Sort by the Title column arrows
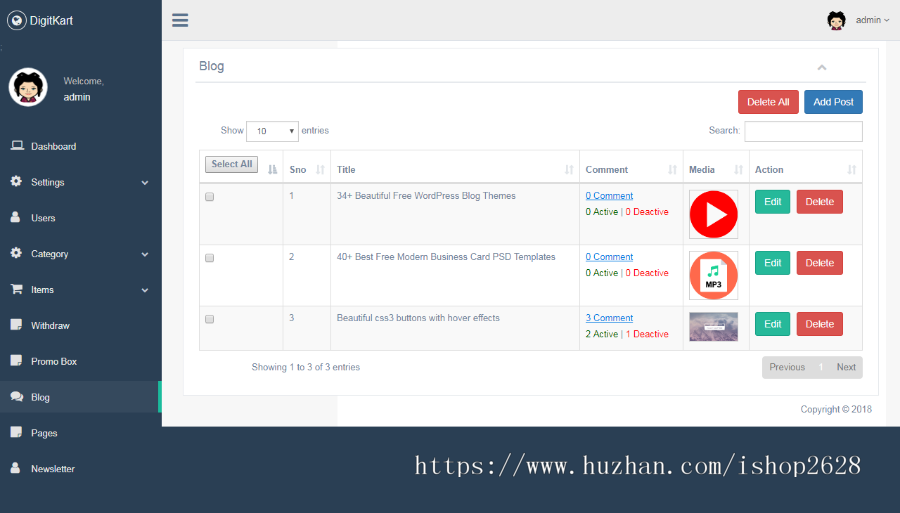This screenshot has width=900, height=513. (569, 170)
